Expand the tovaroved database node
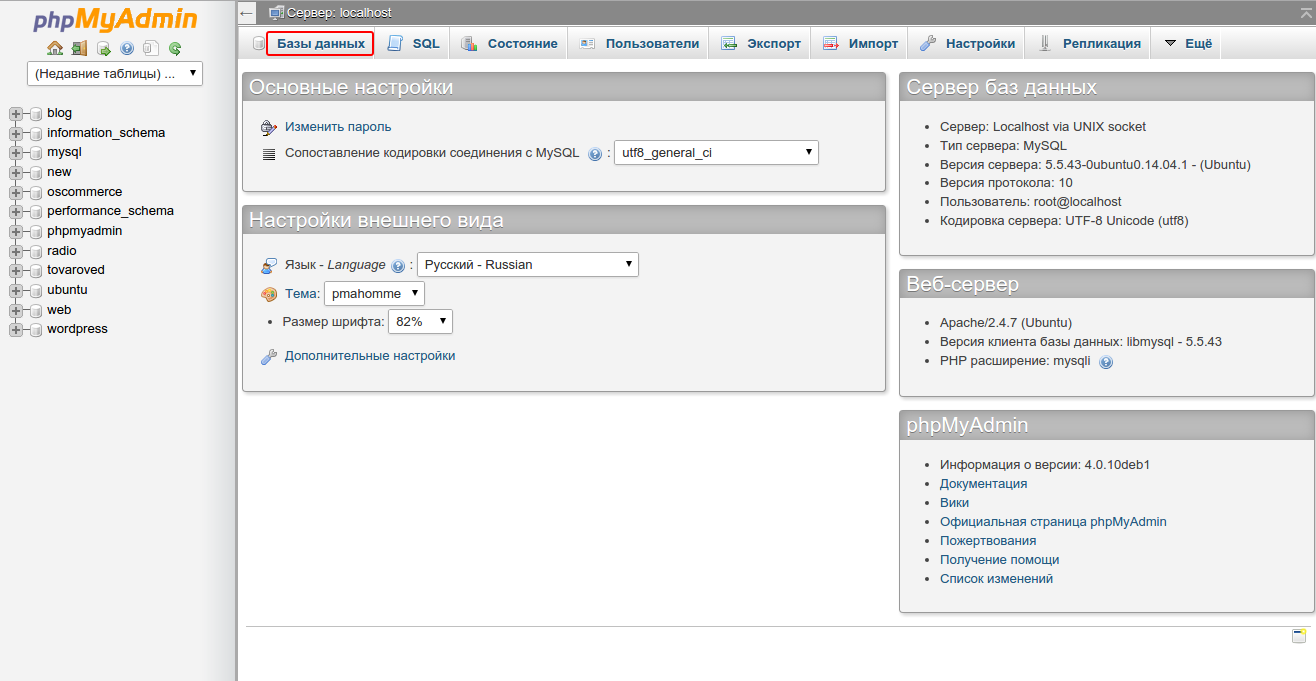 [16, 270]
